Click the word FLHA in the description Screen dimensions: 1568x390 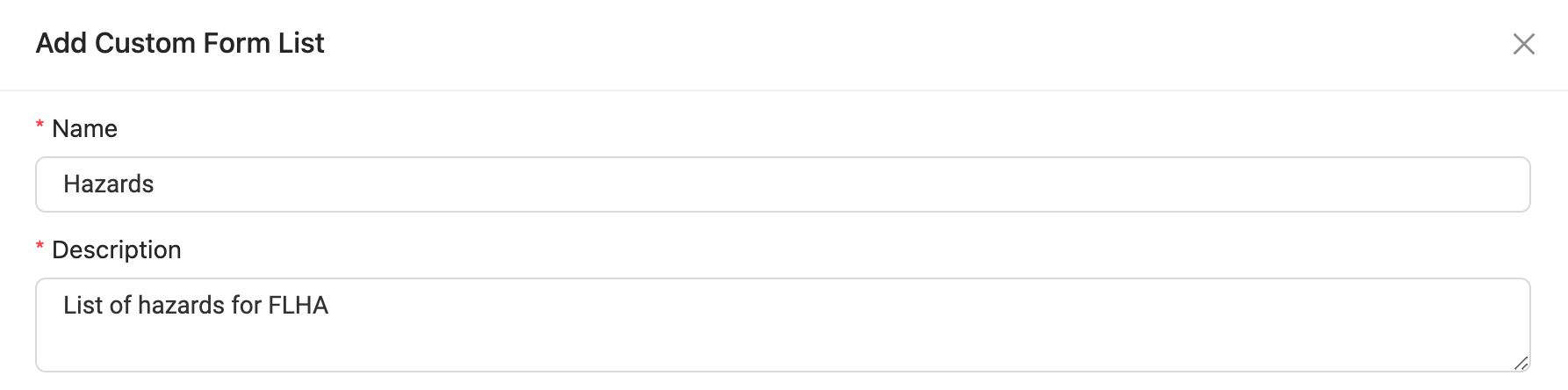click(298, 305)
